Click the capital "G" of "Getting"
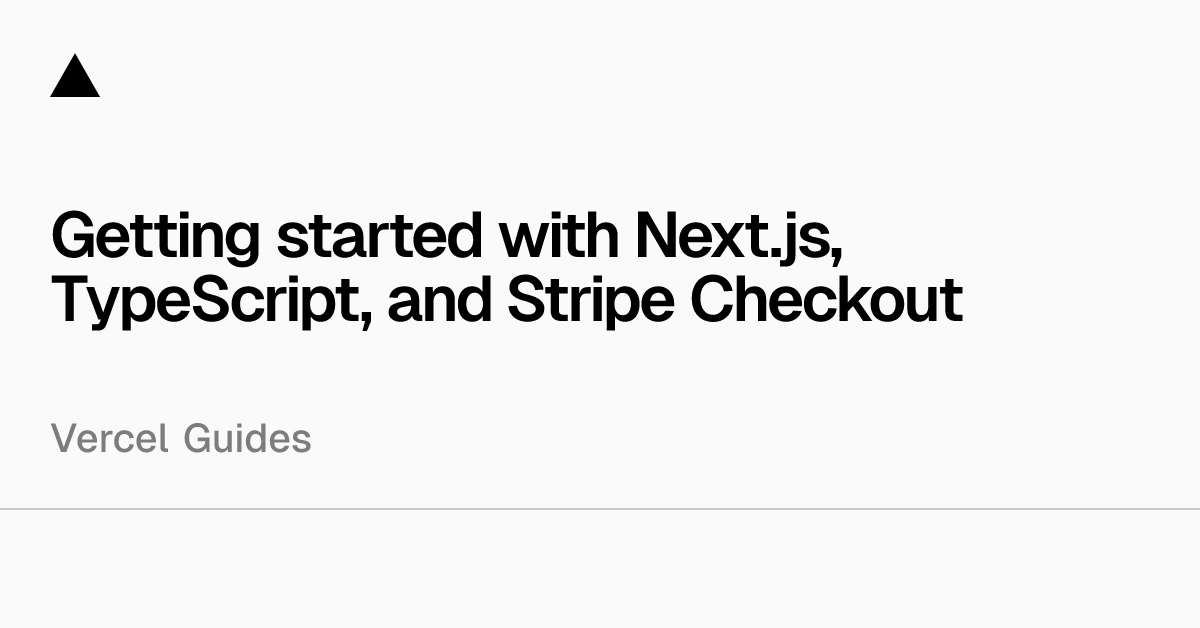Viewport: 1200px width, 628px height. click(72, 238)
